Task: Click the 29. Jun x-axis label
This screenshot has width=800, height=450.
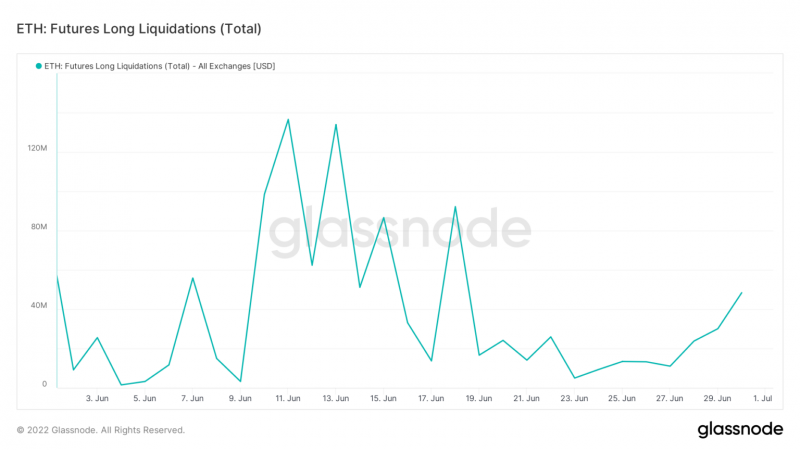Action: 717,398
